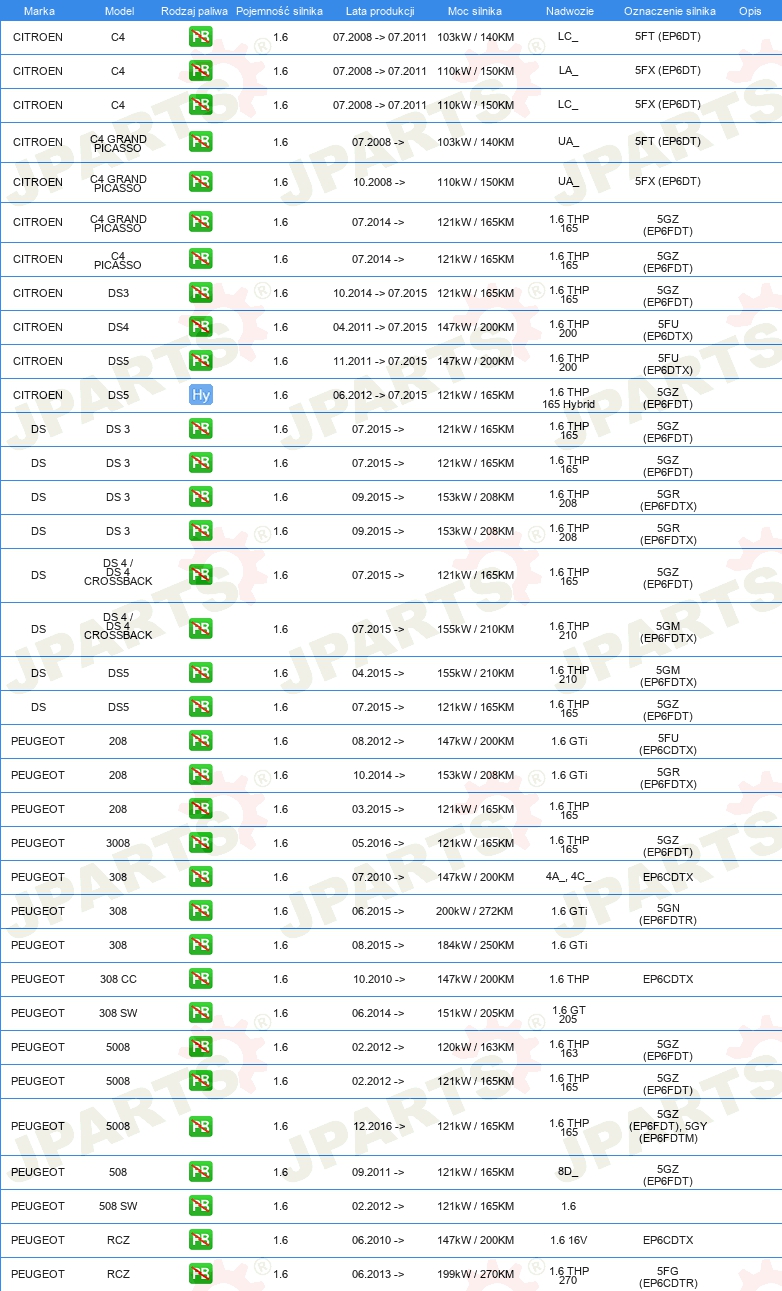Image resolution: width=782 pixels, height=1291 pixels.
Task: Click the 09.2011 -> production years cell
Action: pyautogui.click(x=379, y=1172)
